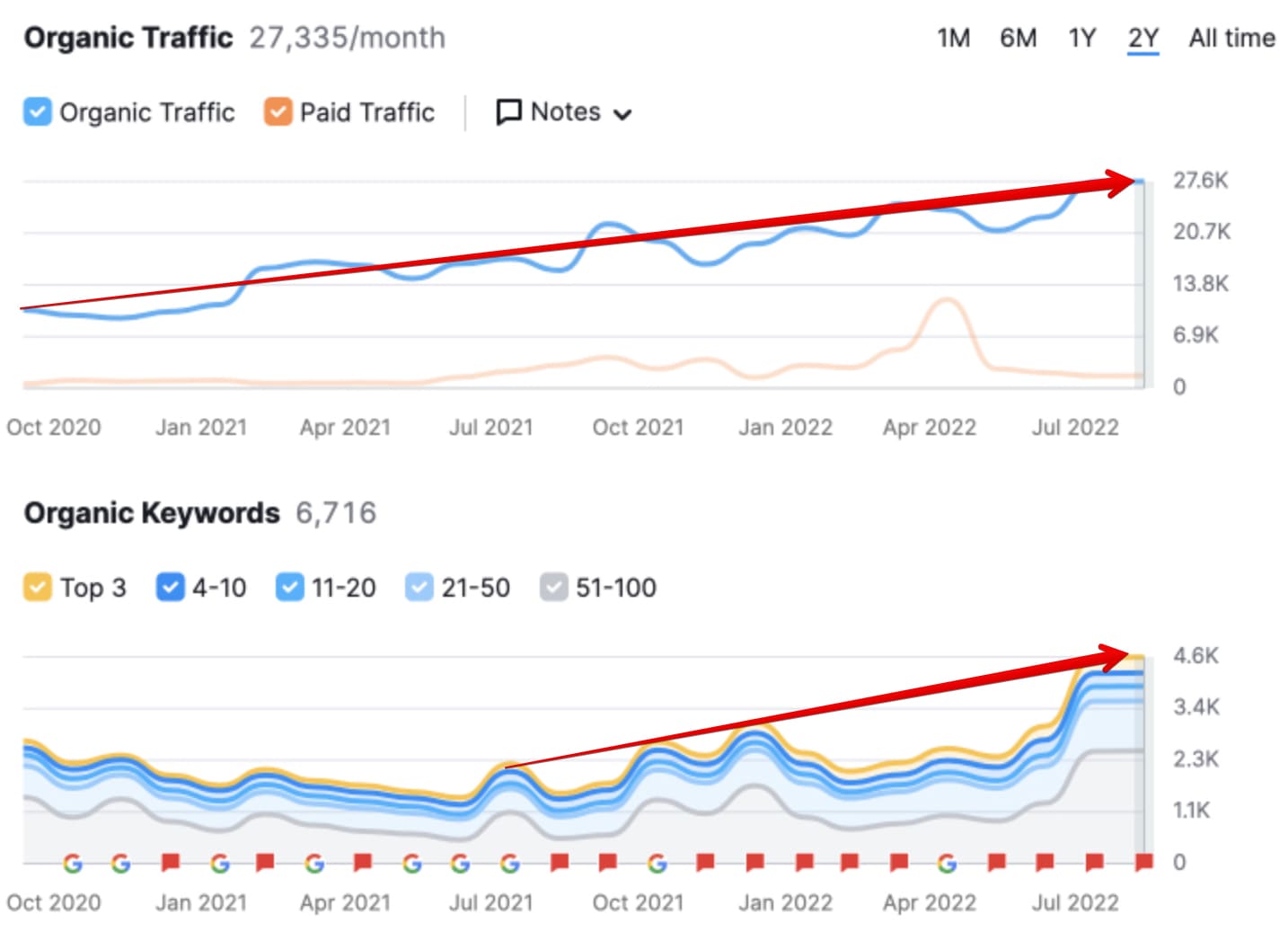Click the red flag marker near Jan 2022
Image resolution: width=1288 pixels, height=940 pixels.
pyautogui.click(x=804, y=863)
